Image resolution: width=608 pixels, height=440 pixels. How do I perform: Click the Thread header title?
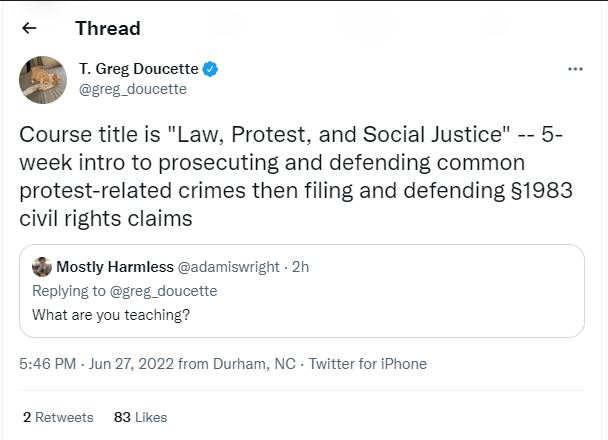(108, 28)
